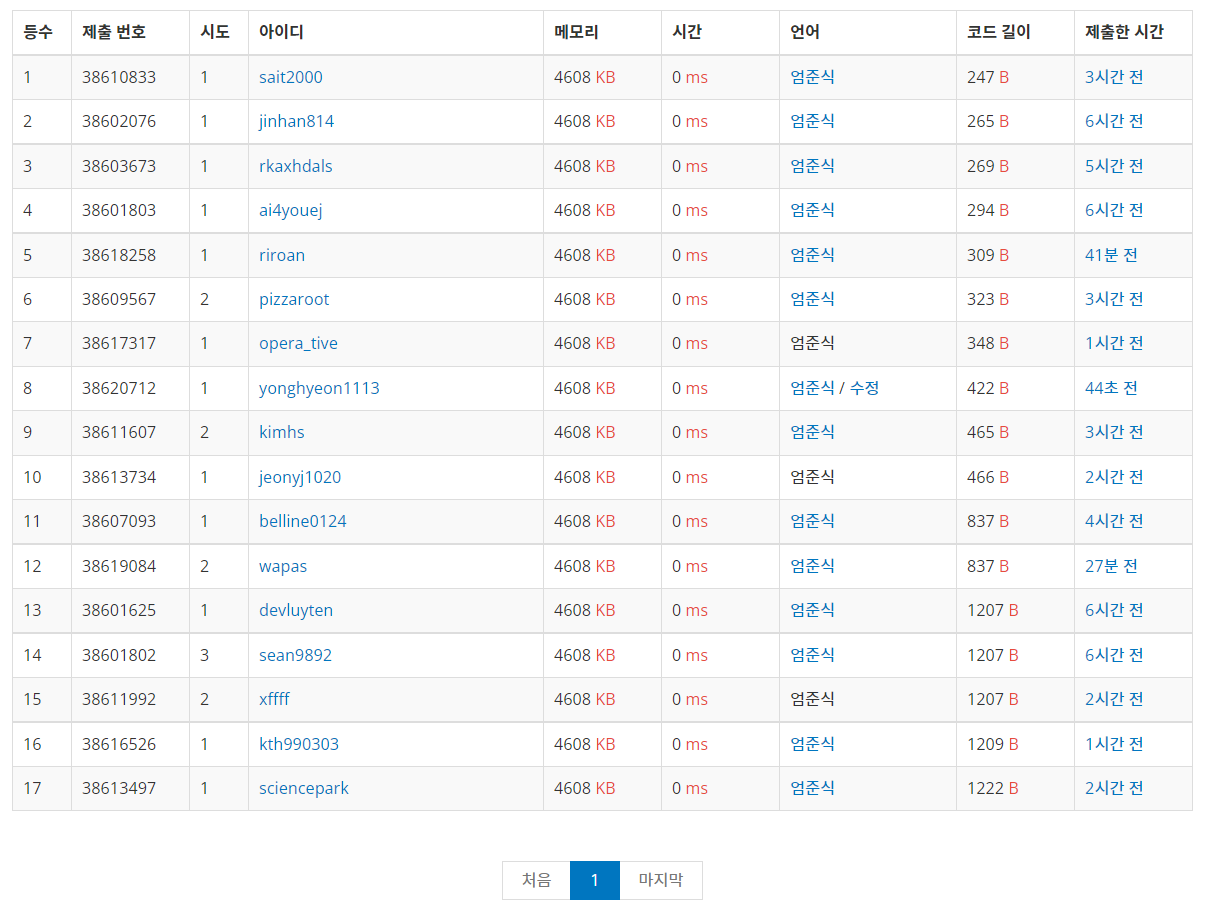
Task: Click '1시간 전' in opera_tive's row
Action: pyautogui.click(x=1114, y=343)
